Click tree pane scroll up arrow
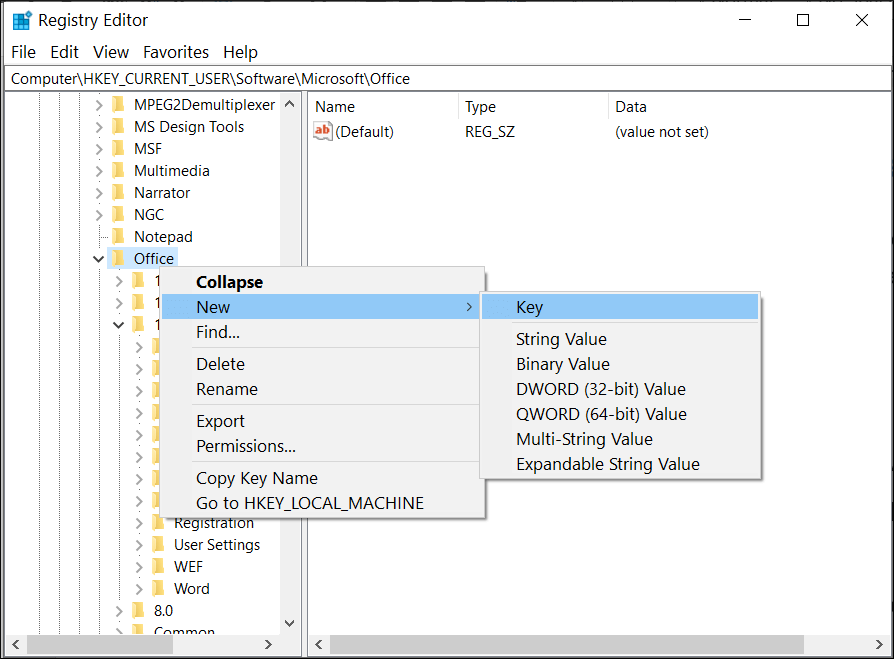This screenshot has height=659, width=894. click(290, 104)
